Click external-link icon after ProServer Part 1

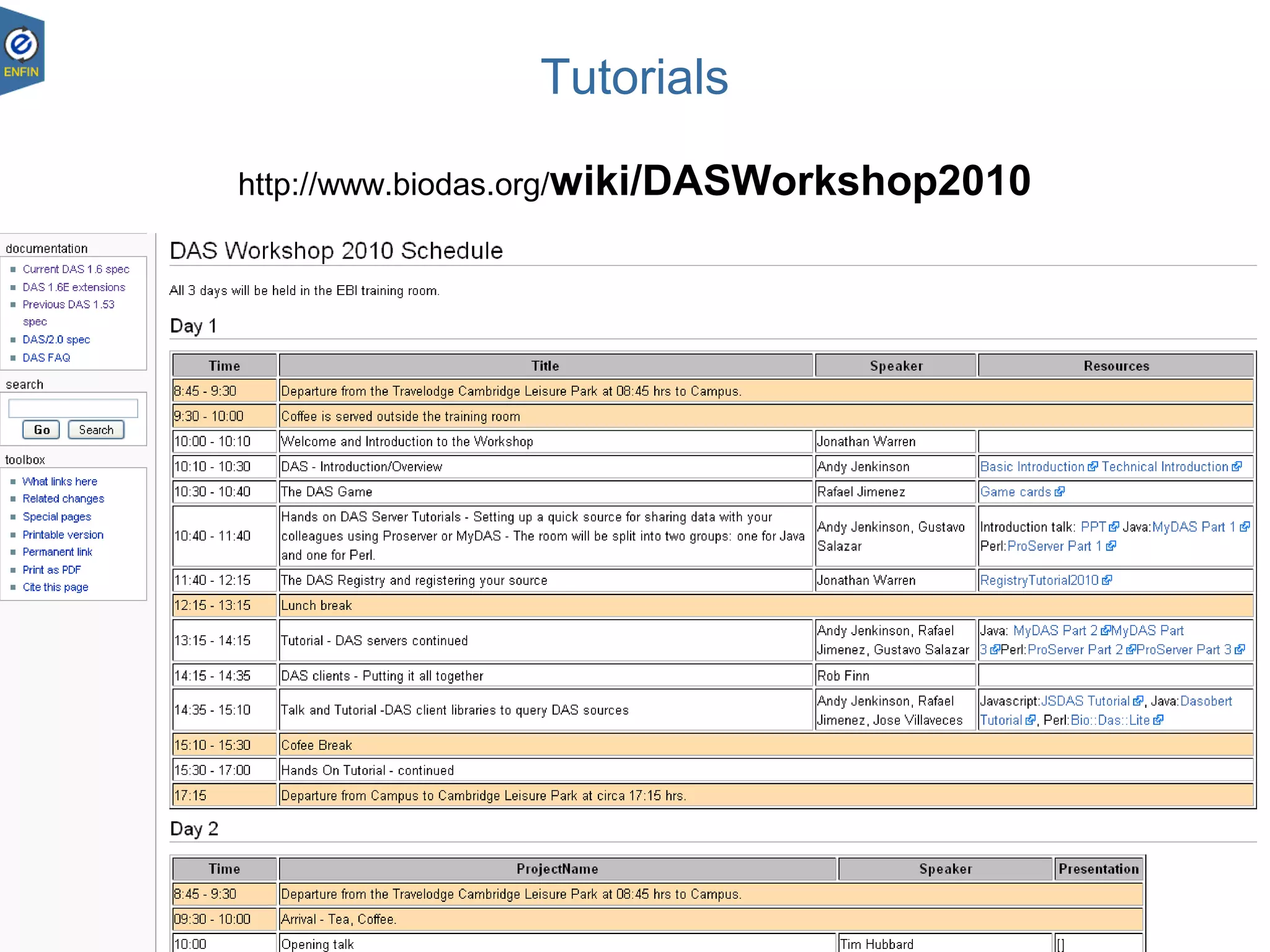point(1111,546)
